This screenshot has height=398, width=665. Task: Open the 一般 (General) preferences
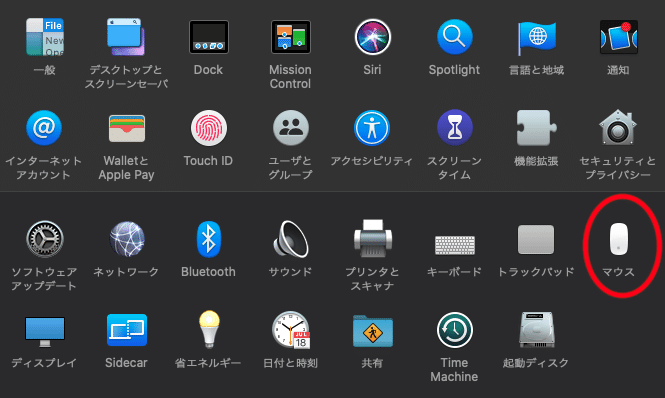45,37
